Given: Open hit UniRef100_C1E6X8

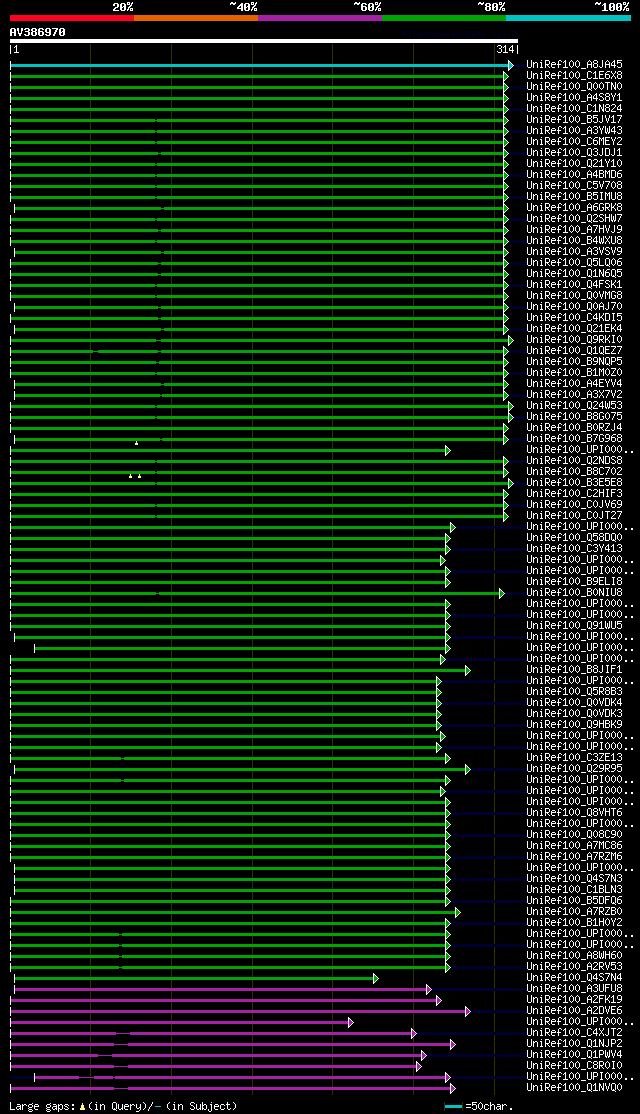Looking at the screenshot, I should [x=575, y=75].
